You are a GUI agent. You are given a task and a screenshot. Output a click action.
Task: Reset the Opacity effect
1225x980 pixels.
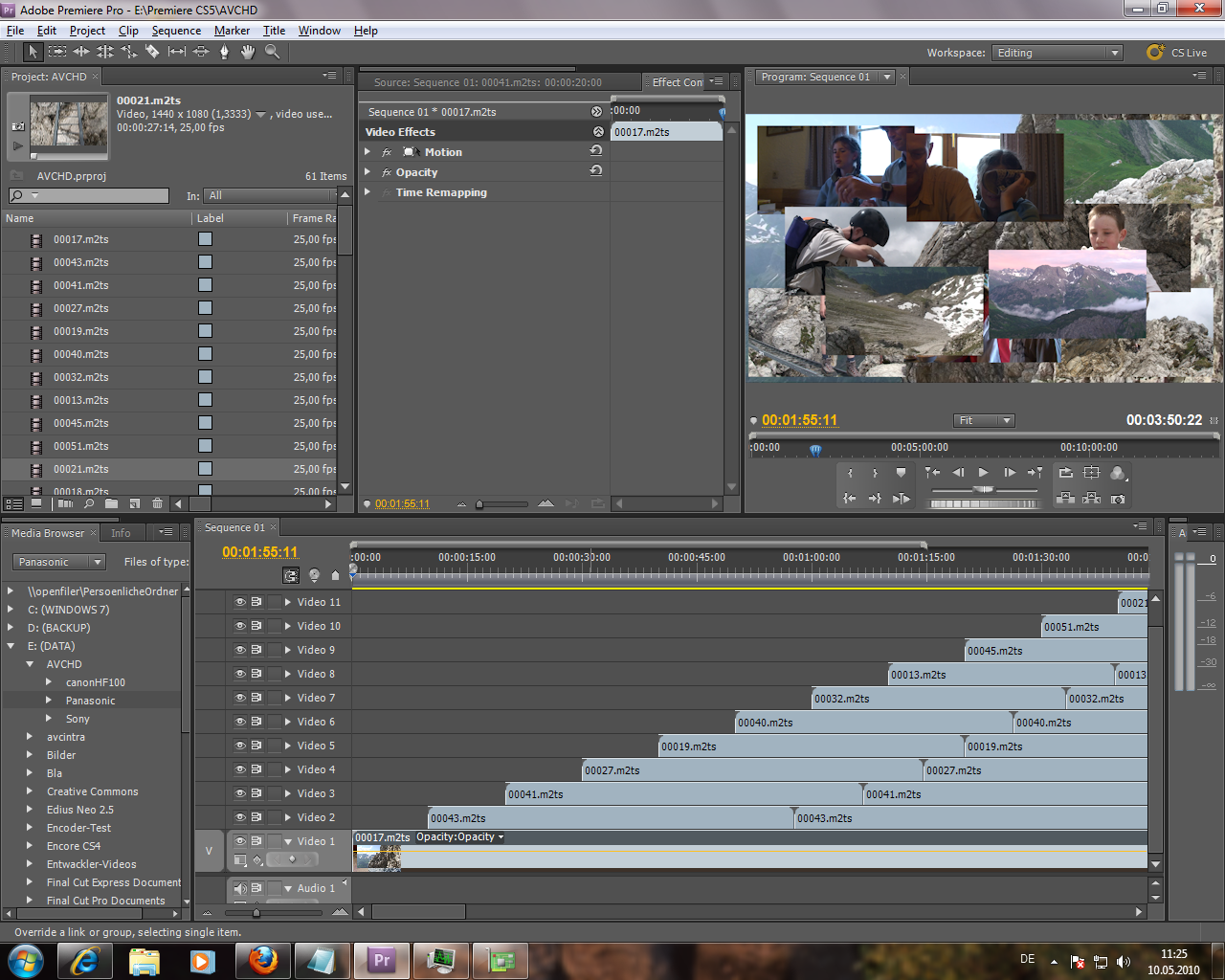click(x=596, y=171)
